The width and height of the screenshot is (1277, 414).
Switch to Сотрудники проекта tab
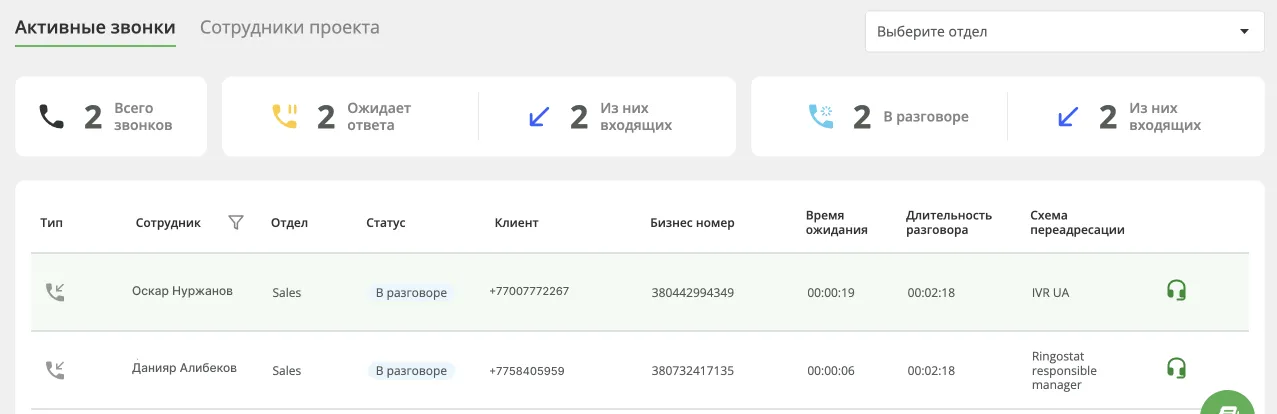[x=289, y=27]
